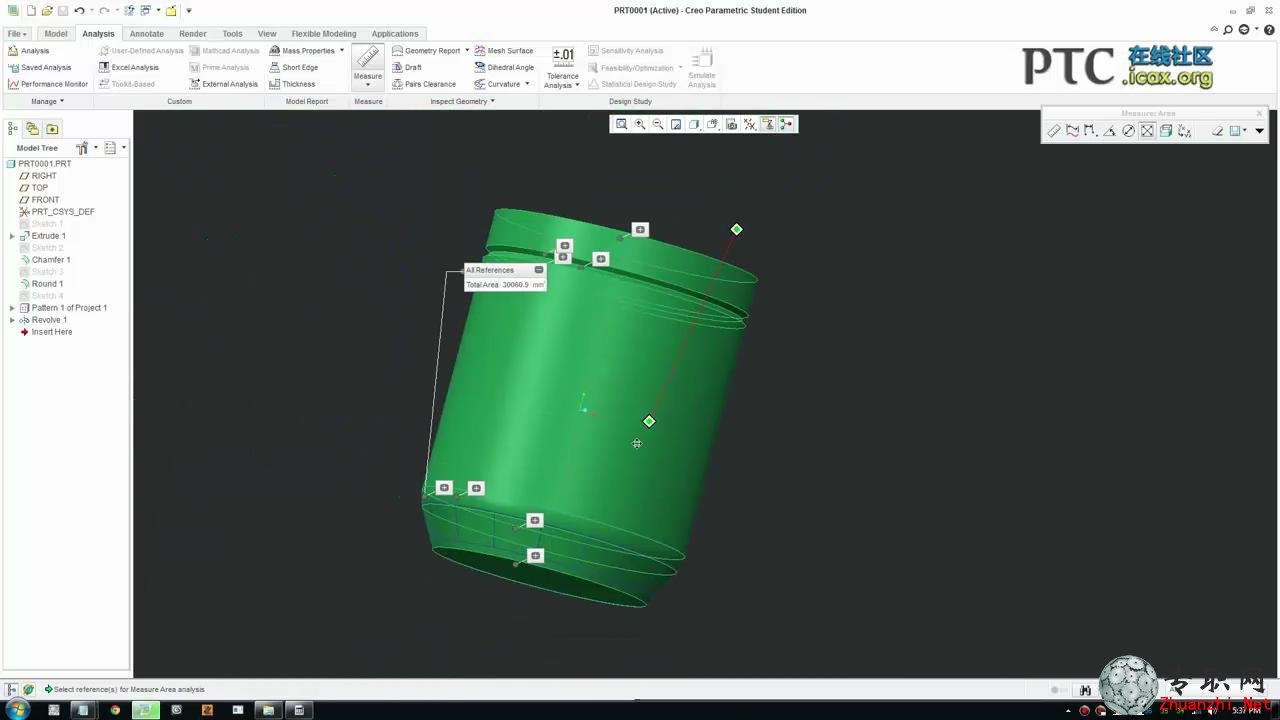Click Performance Monitor
The width and height of the screenshot is (1280, 720).
point(48,84)
